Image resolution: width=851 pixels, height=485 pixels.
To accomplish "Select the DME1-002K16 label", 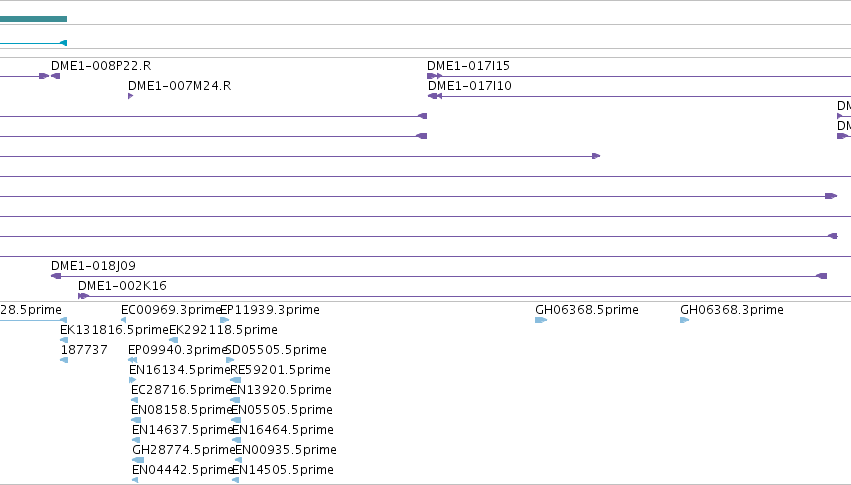I will tap(122, 286).
